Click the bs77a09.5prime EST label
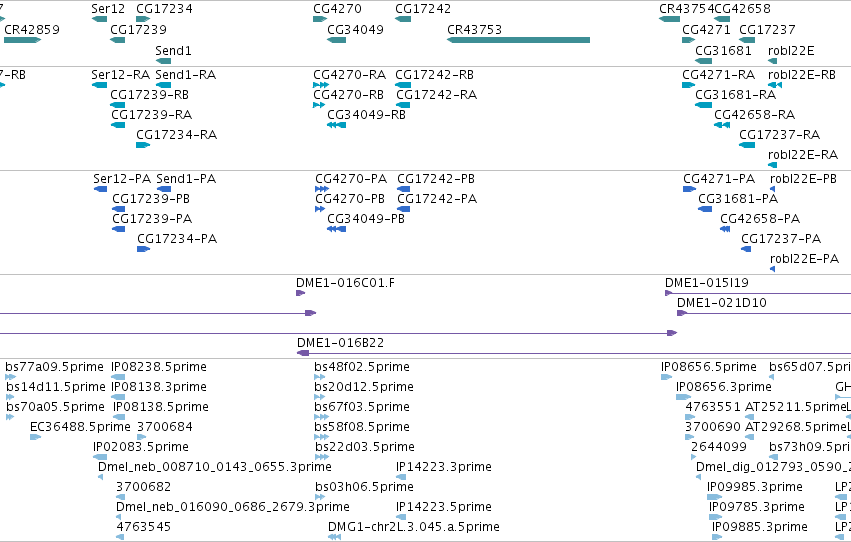The image size is (851, 542). (54, 367)
